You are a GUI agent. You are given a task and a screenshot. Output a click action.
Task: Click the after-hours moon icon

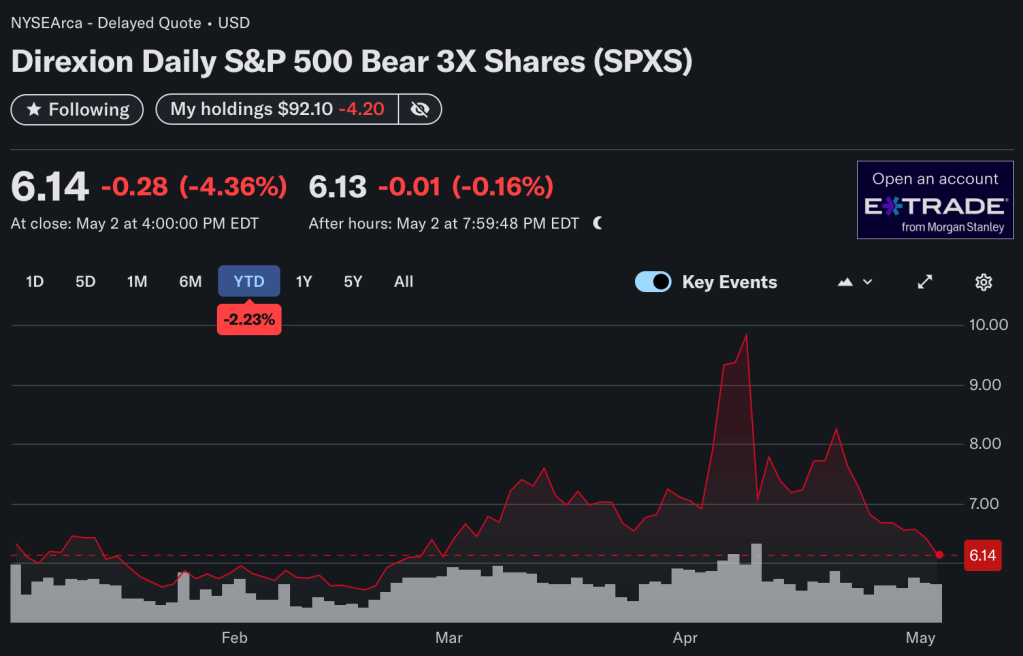pyautogui.click(x=598, y=223)
